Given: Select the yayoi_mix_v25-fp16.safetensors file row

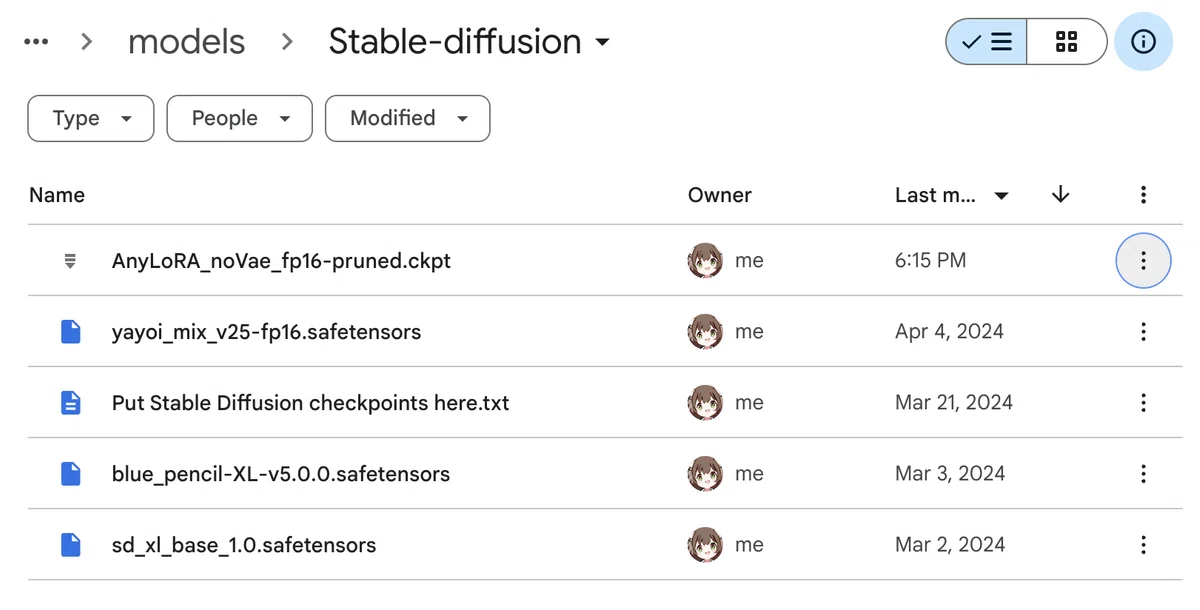Looking at the screenshot, I should tap(600, 332).
